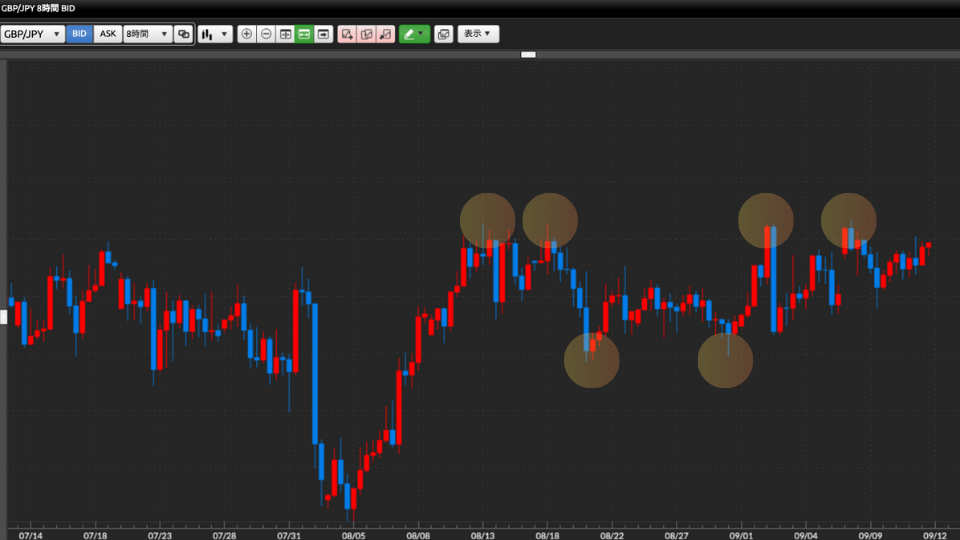Click the first pink order icon
960x540 pixels.
coord(347,34)
